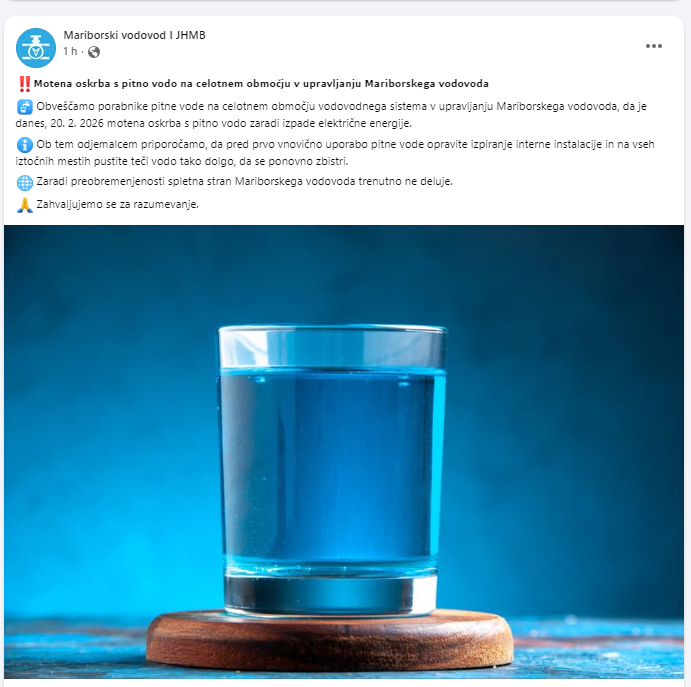Click the bold Motena oskrba headline
The width and height of the screenshot is (691, 687).
pos(261,84)
